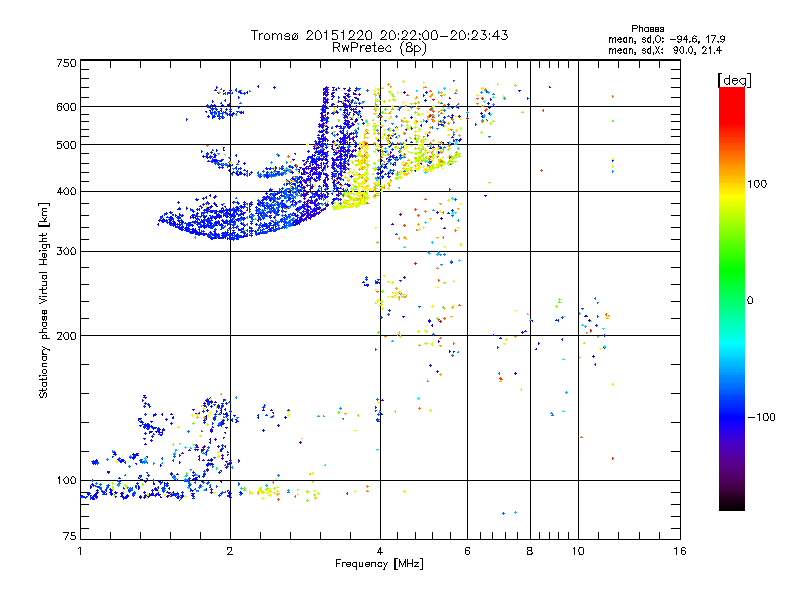Click the x-axis label 'Frequency [MHz]'
The image size is (800, 600).
tap(379, 564)
